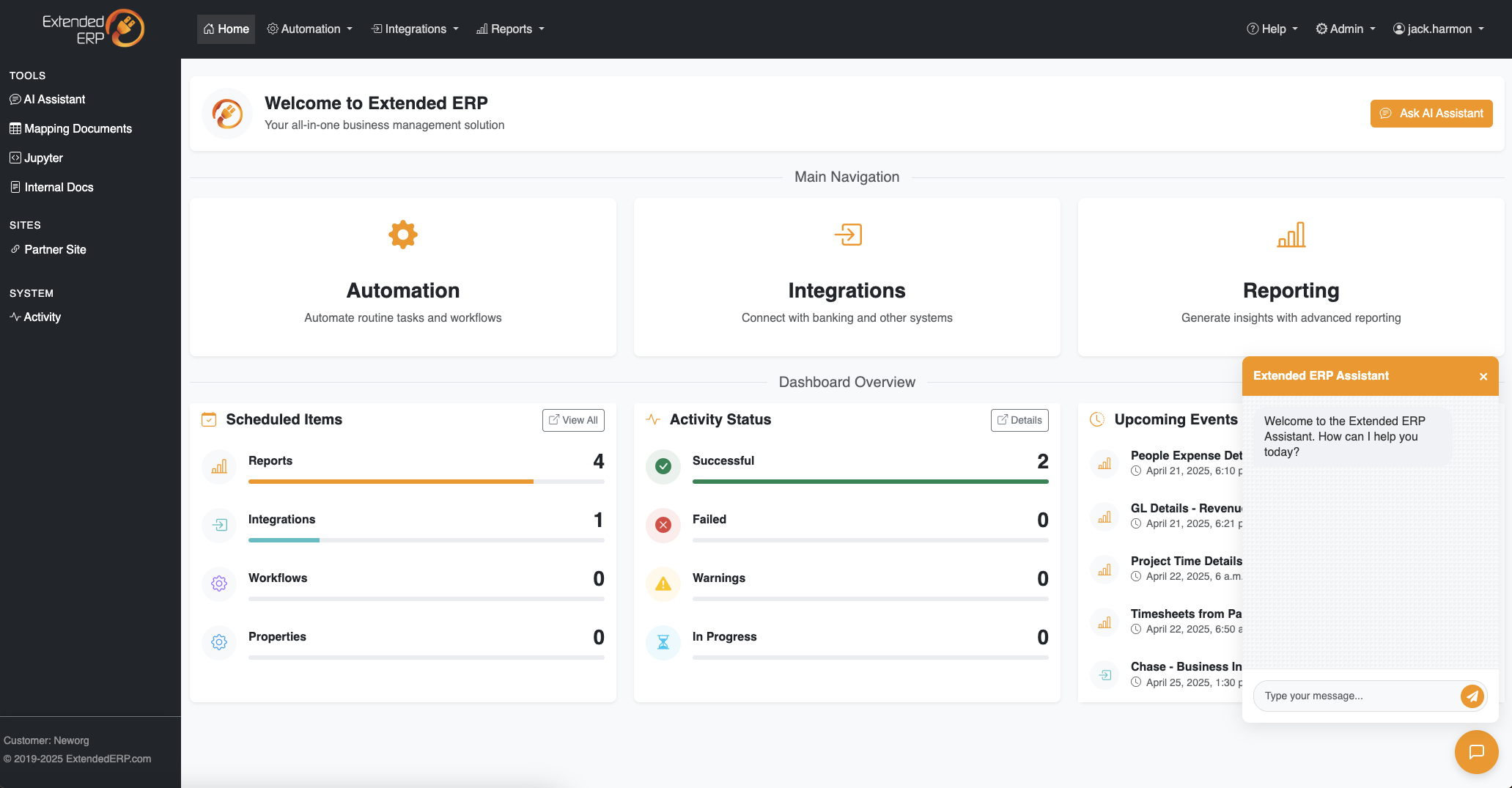Click the scheduled Integrations row icon
The width and height of the screenshot is (1512, 788).
219,525
